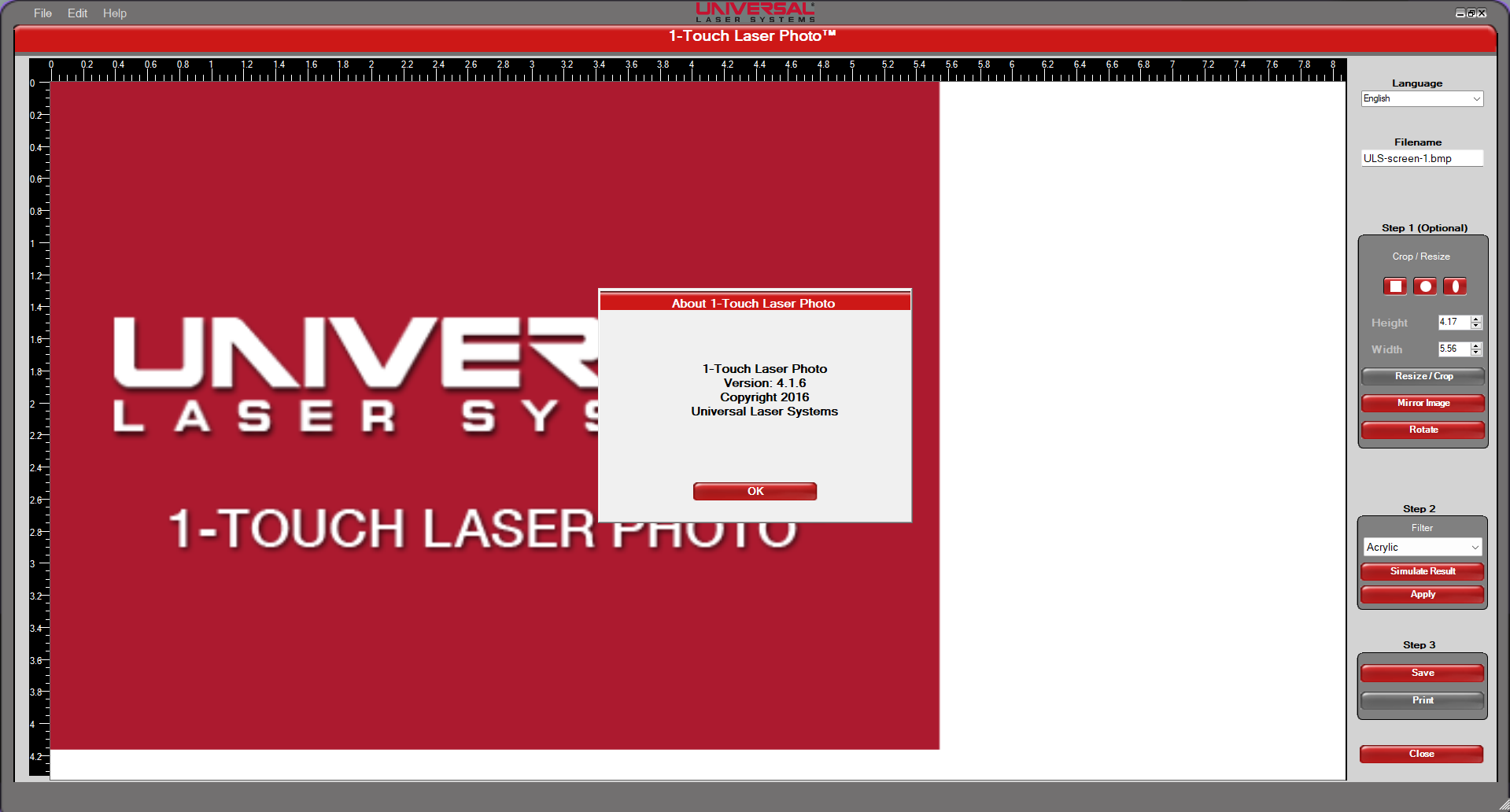Click the Width value field
This screenshot has height=812, width=1510.
point(1453,349)
